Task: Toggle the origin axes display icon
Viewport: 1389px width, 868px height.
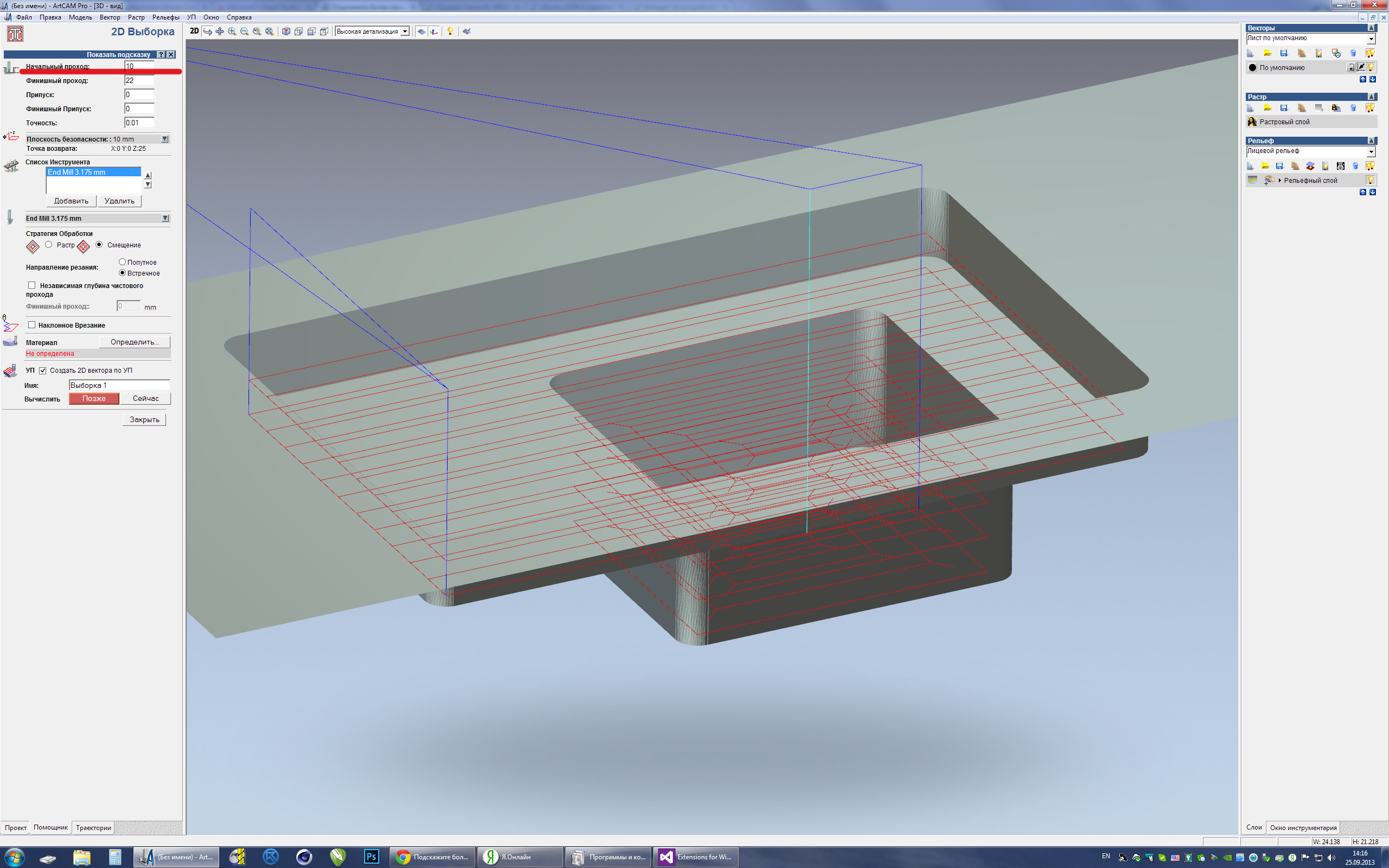Action: pos(435,31)
